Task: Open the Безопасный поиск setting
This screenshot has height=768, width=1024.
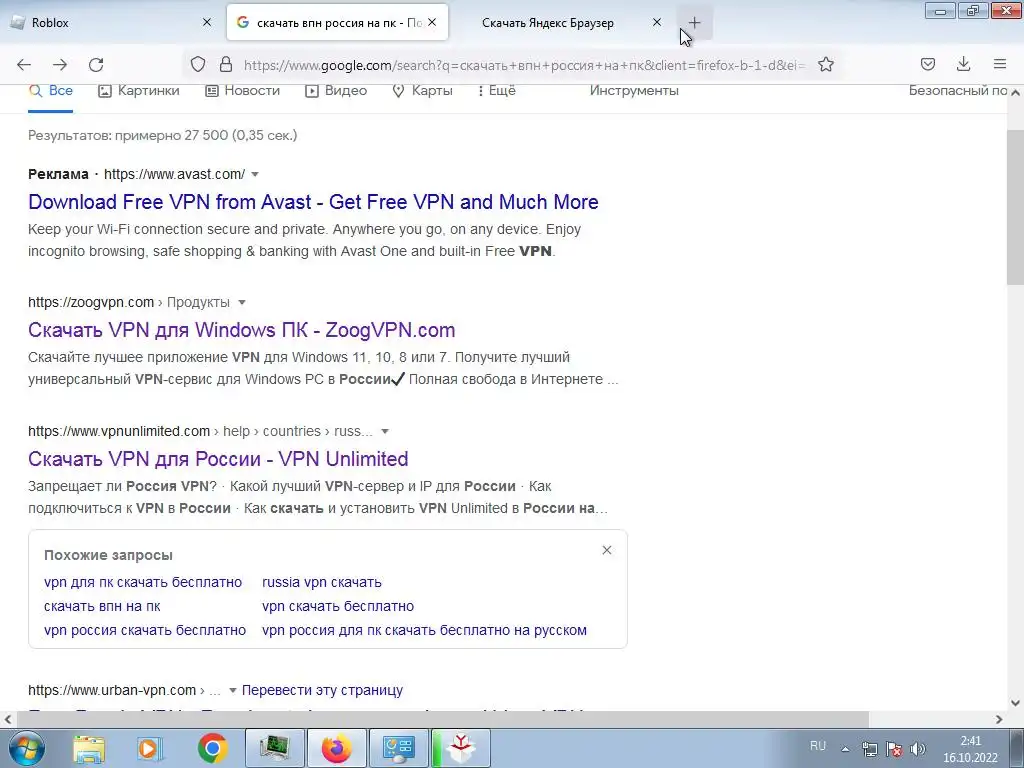Action: point(957,91)
